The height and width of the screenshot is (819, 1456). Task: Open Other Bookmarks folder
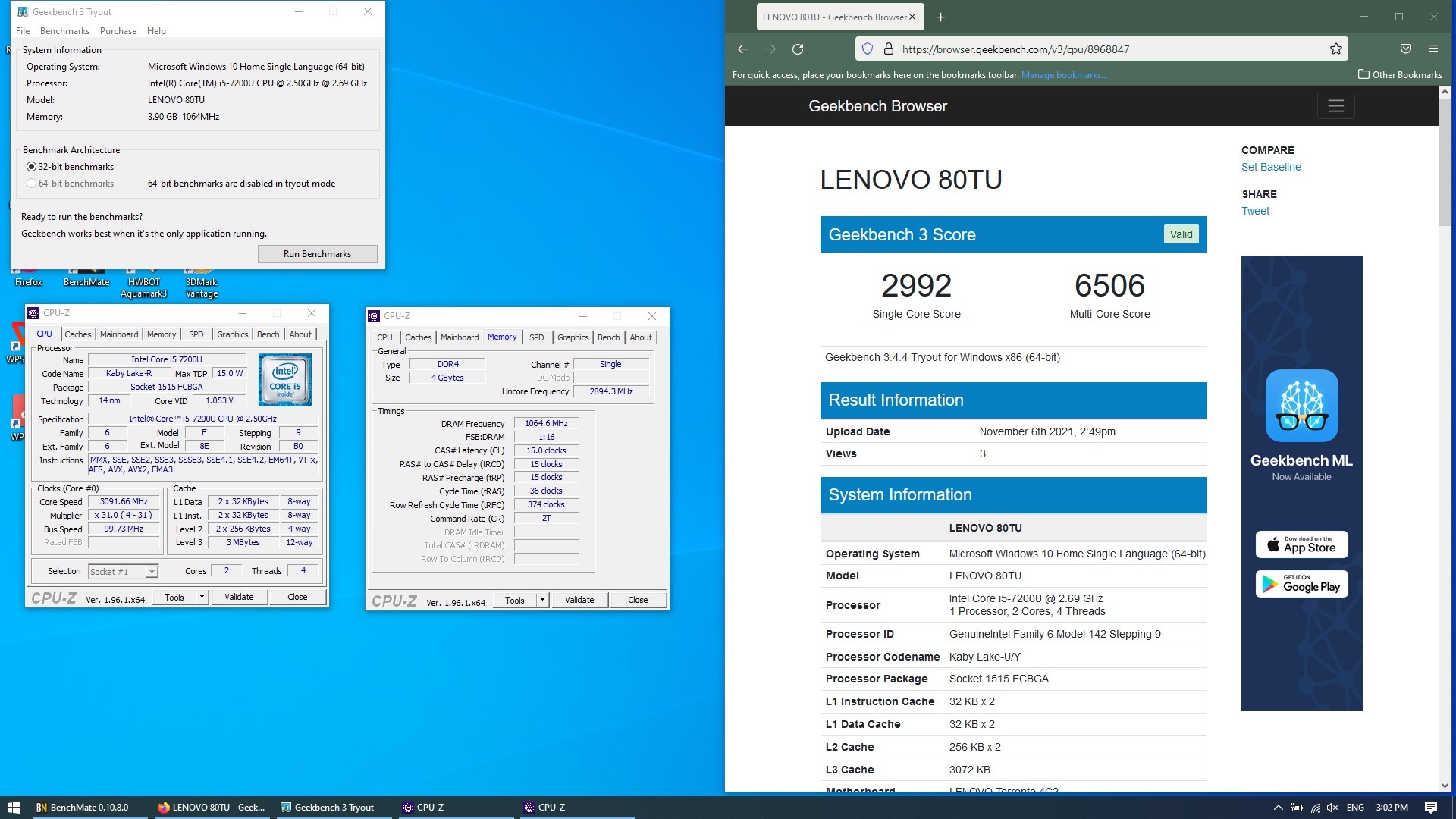click(x=1400, y=74)
